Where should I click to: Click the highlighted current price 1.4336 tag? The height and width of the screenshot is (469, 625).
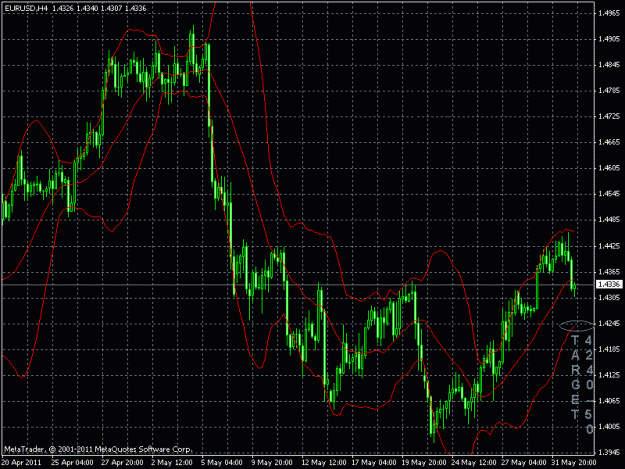[609, 285]
